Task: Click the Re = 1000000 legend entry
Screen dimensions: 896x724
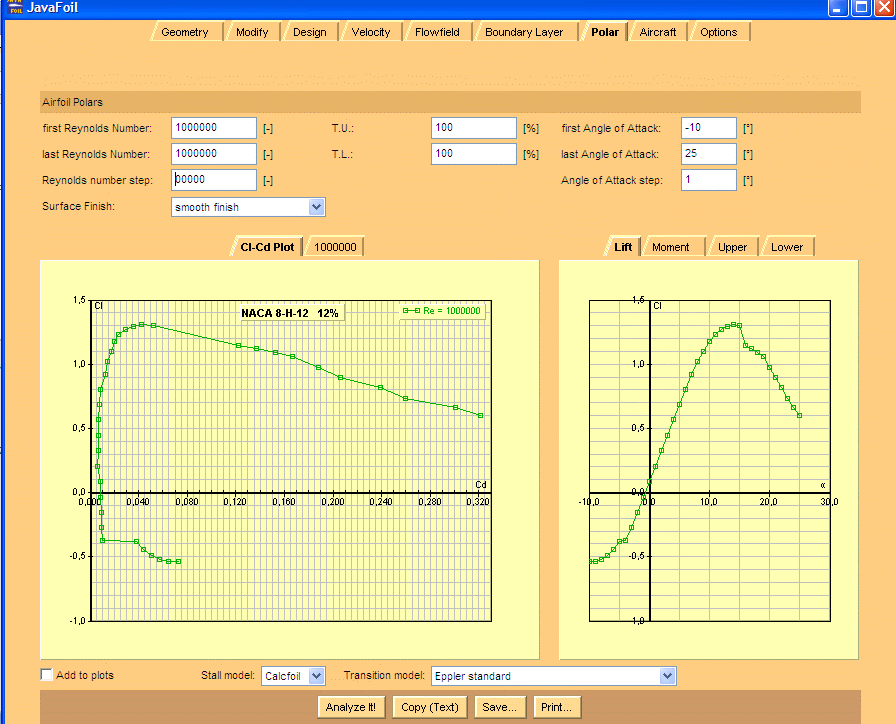Action: tap(443, 311)
